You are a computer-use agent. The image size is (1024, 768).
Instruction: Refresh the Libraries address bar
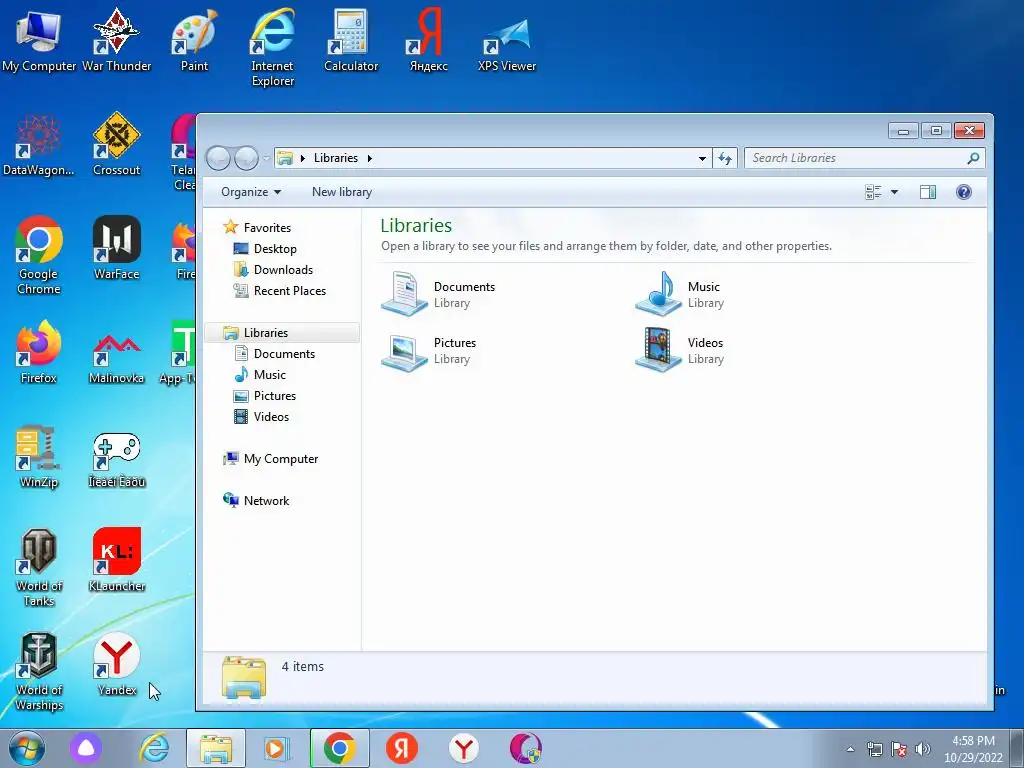coord(725,158)
